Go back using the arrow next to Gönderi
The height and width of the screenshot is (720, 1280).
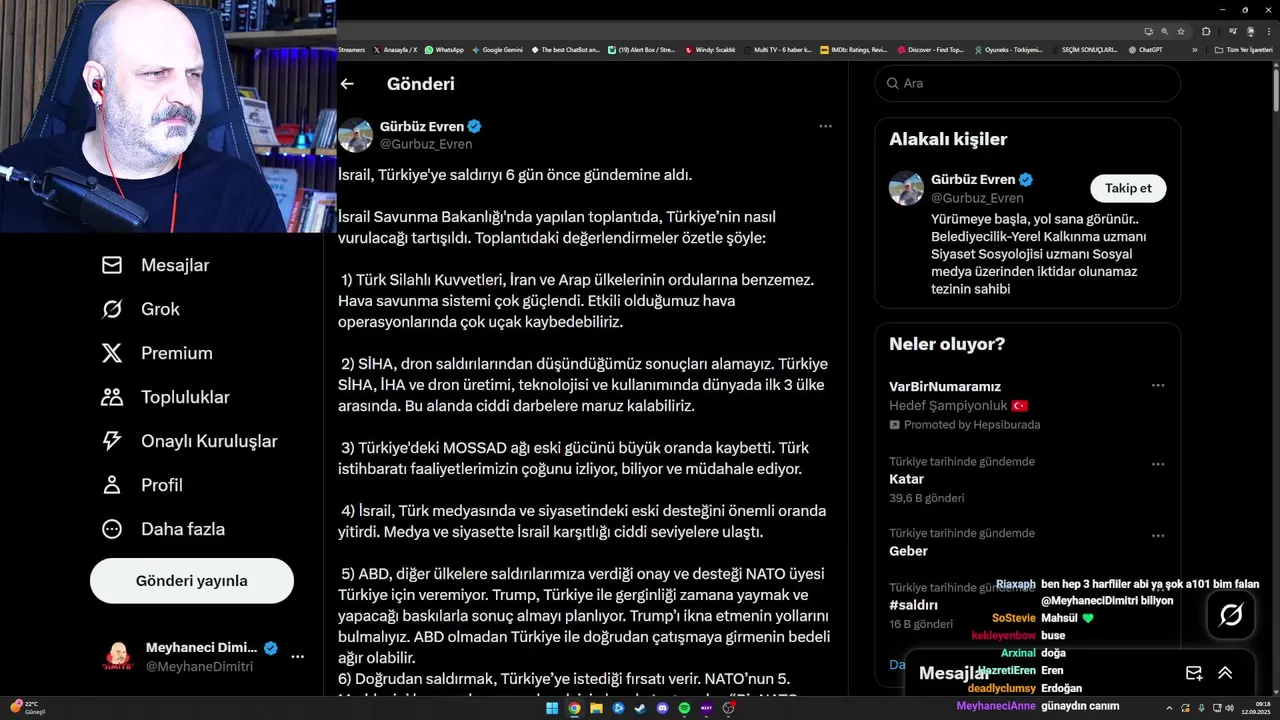coord(347,84)
